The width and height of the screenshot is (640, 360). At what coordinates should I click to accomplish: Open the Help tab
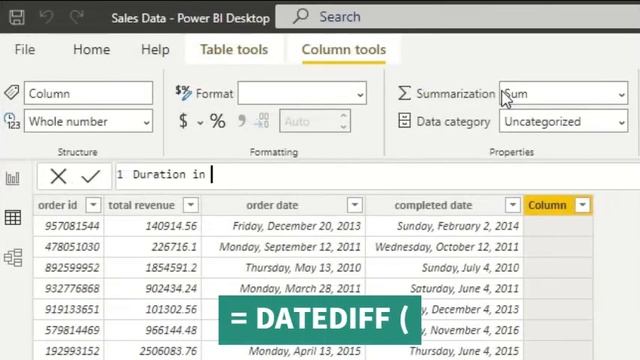click(155, 49)
